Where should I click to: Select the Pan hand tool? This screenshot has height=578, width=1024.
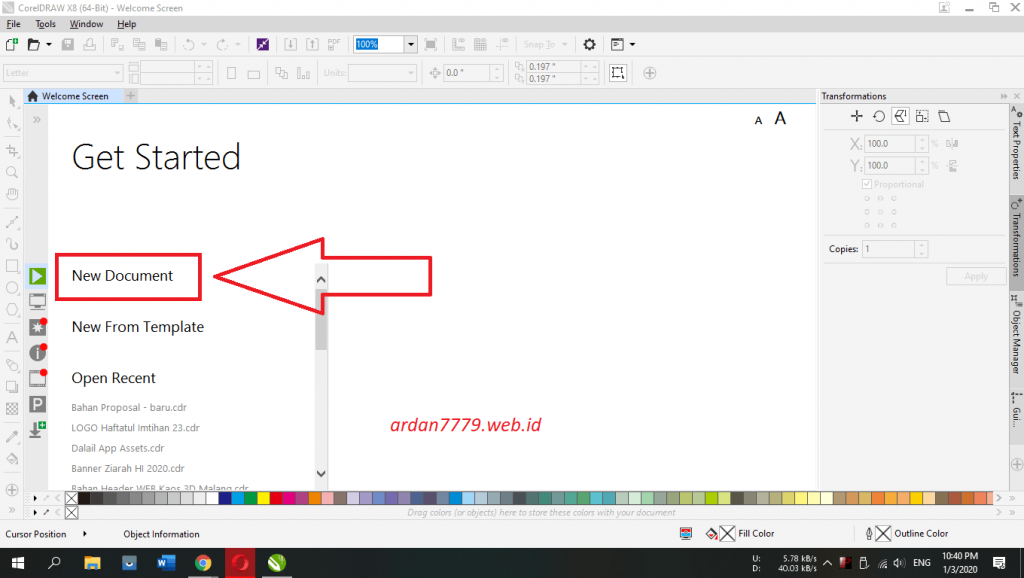[x=12, y=194]
